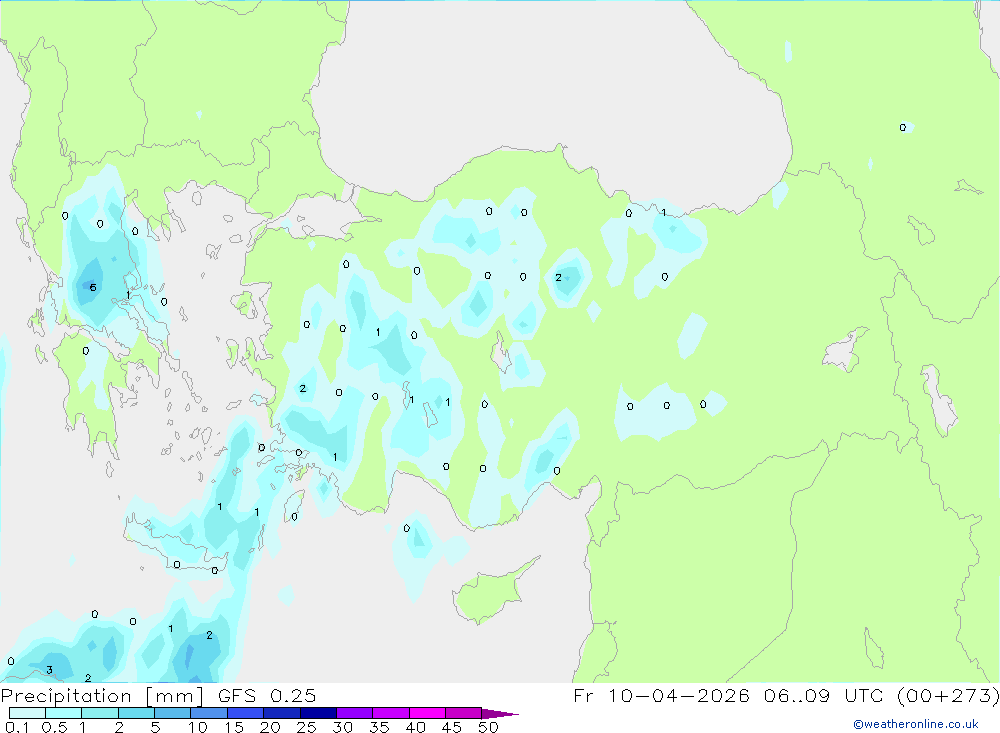Click the "0.5" legend scale label
The width and height of the screenshot is (1000, 733).
point(54,727)
